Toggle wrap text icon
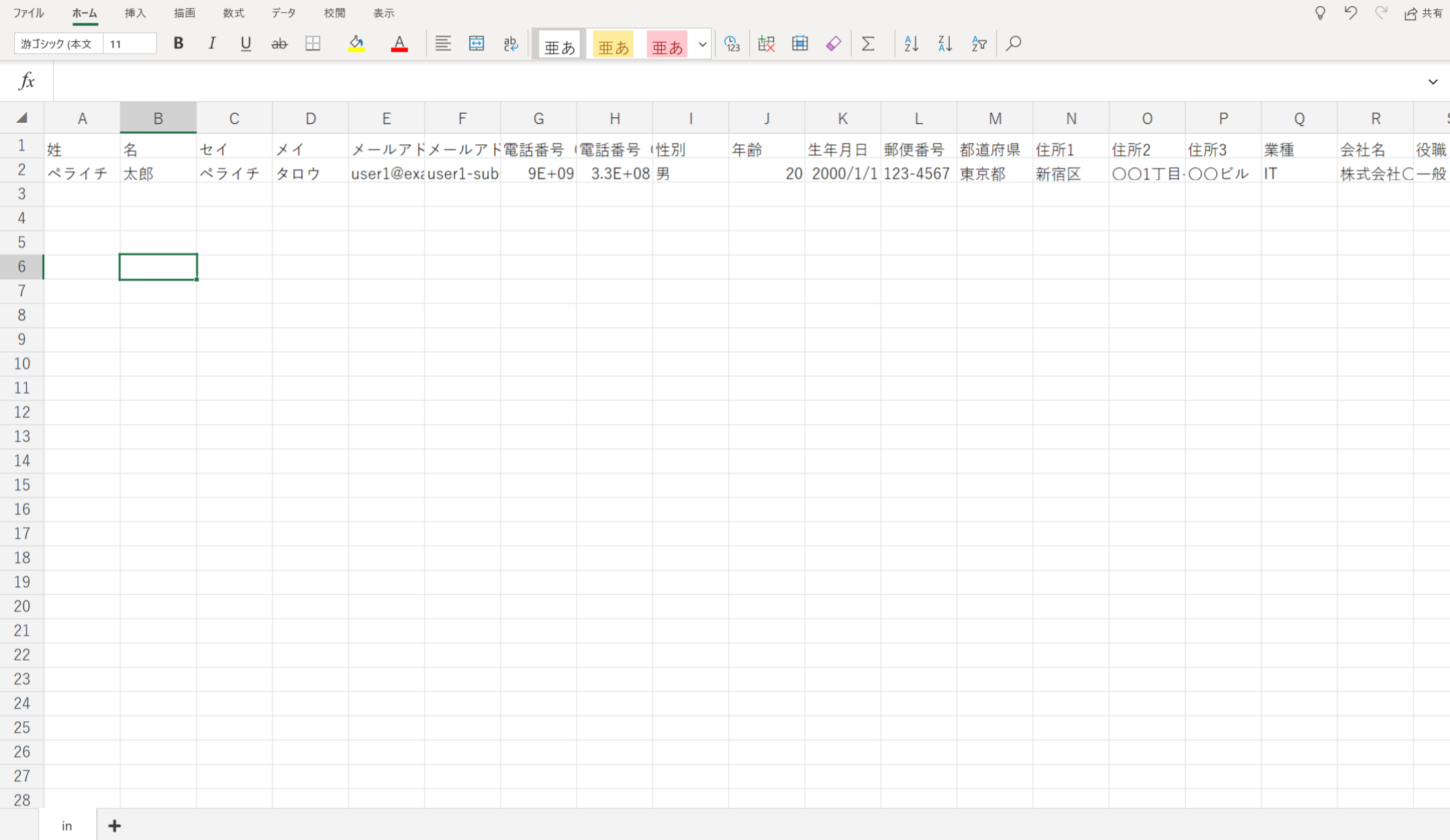The height and width of the screenshot is (840, 1450). coord(511,44)
